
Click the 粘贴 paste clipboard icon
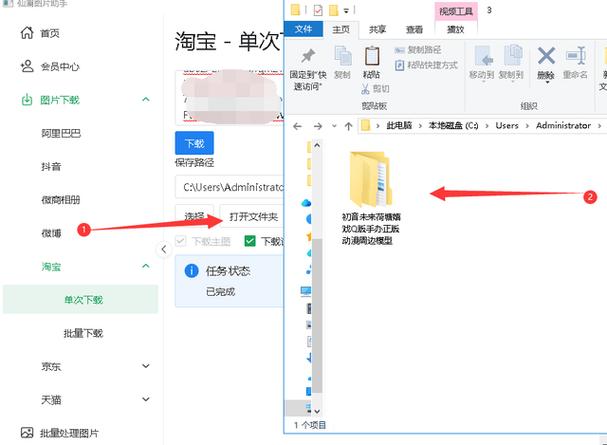[372, 56]
